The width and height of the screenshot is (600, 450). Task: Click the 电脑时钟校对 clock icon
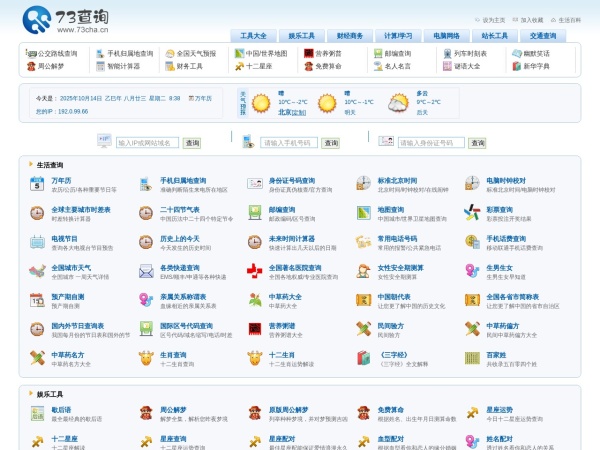tap(472, 183)
